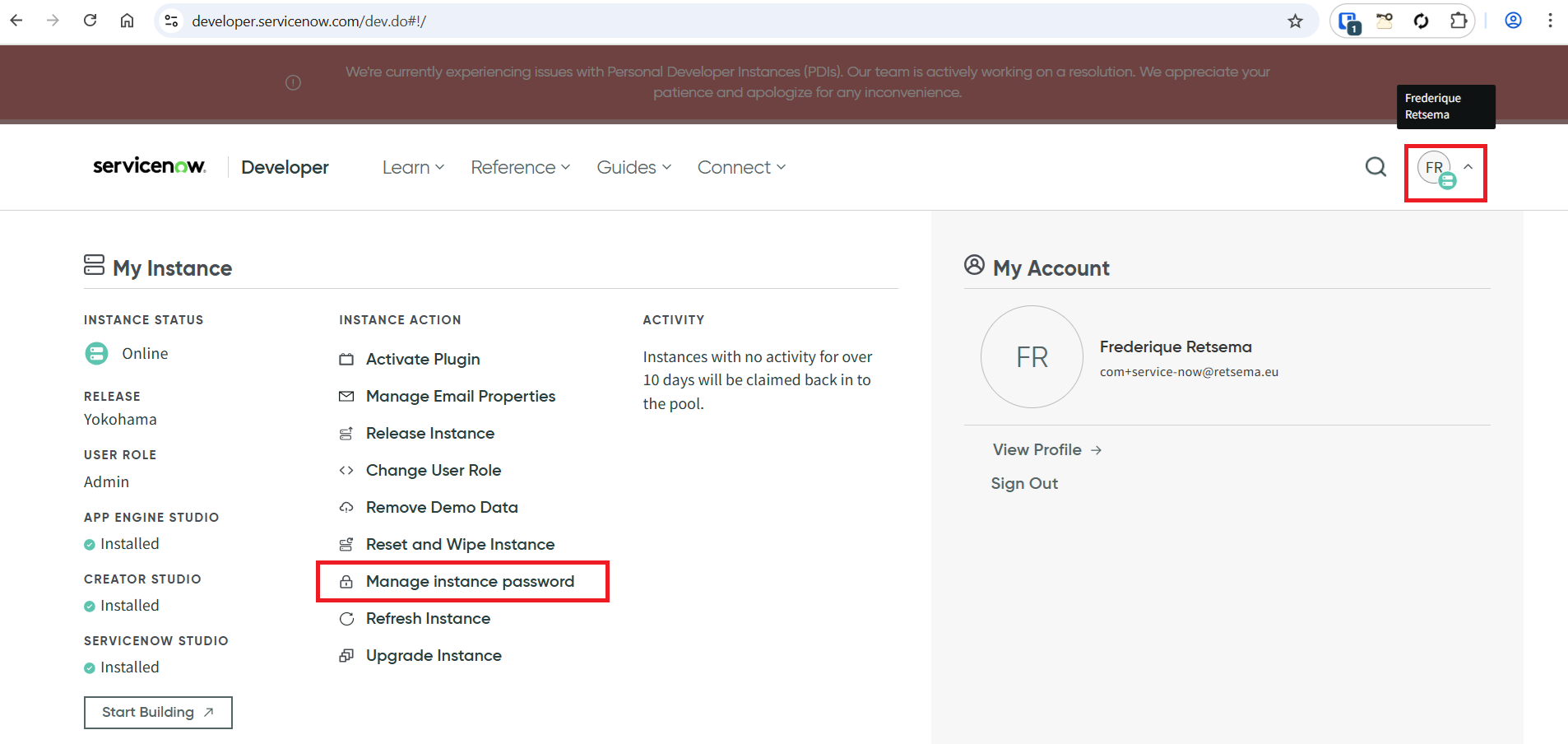Open the site search magnifier icon
Image resolution: width=1568 pixels, height=744 pixels.
tap(1375, 167)
